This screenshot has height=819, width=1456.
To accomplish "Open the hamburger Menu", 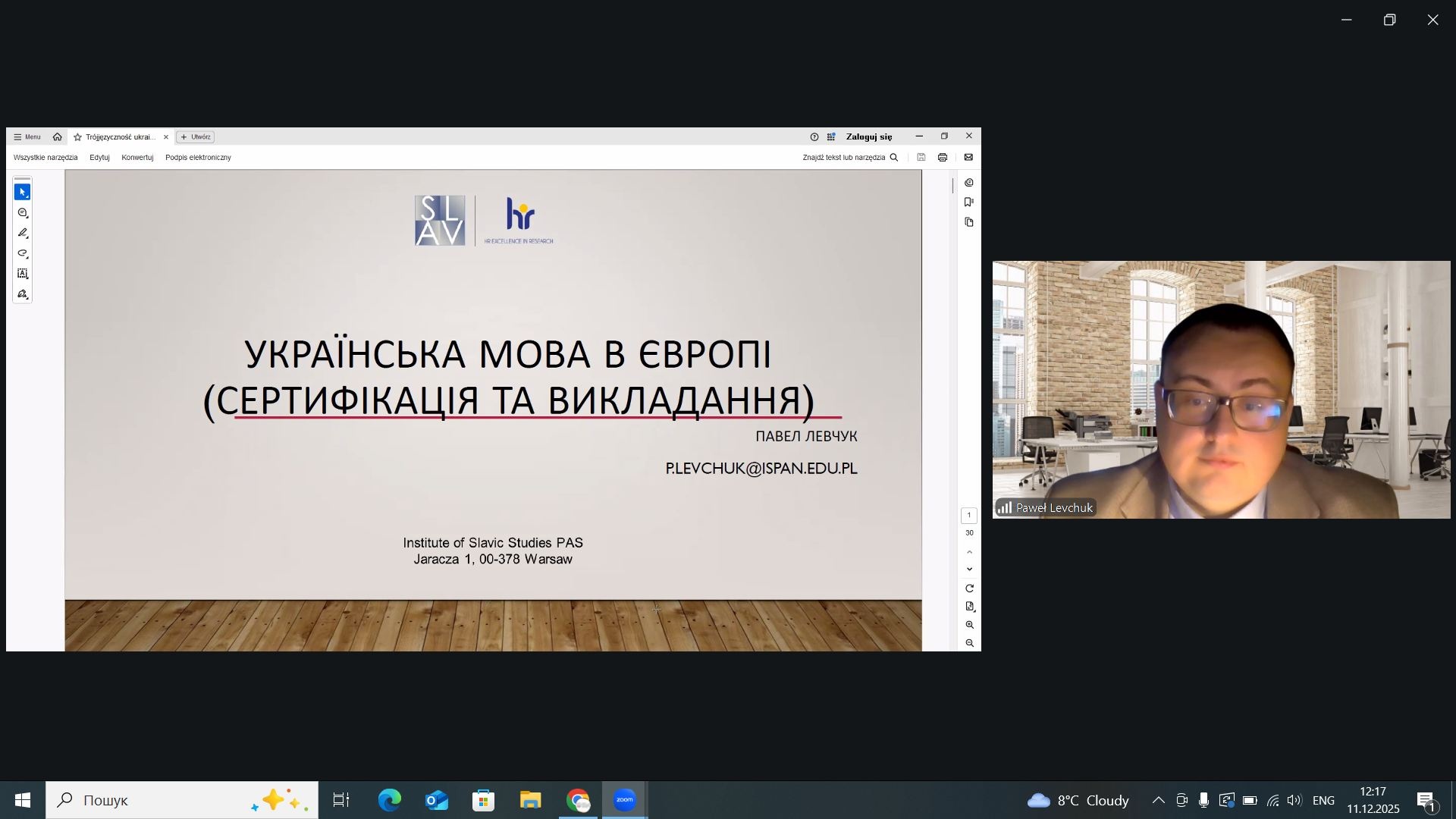I will tap(27, 137).
